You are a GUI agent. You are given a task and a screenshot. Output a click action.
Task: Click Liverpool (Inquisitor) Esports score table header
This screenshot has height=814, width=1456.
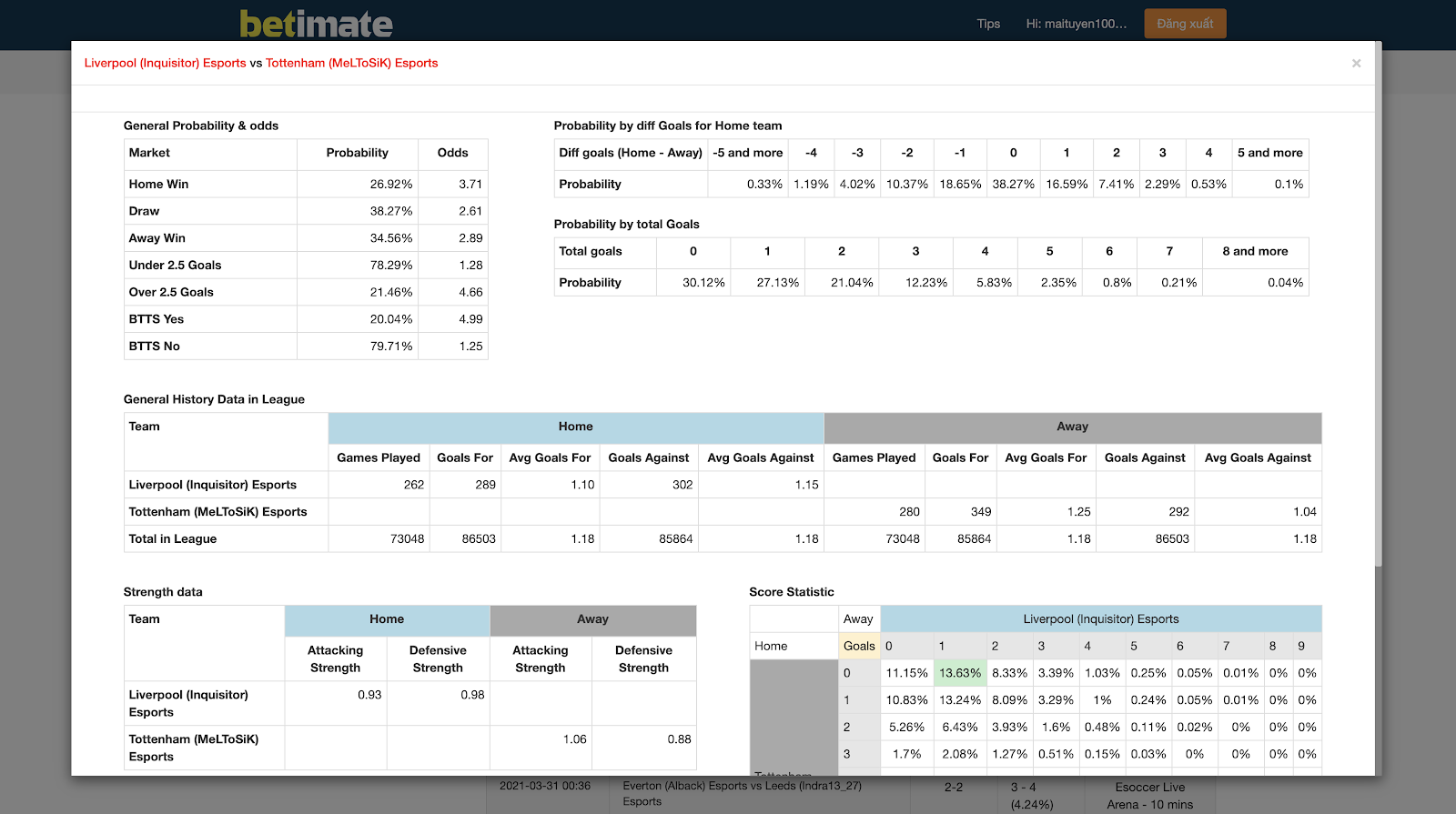pos(1101,619)
